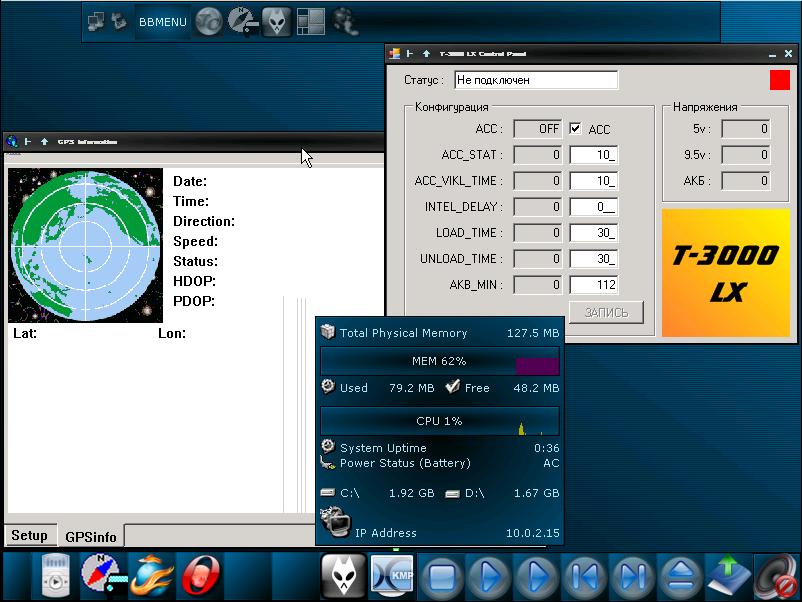Click the Eject button
This screenshot has height=602, width=802.
[x=680, y=577]
